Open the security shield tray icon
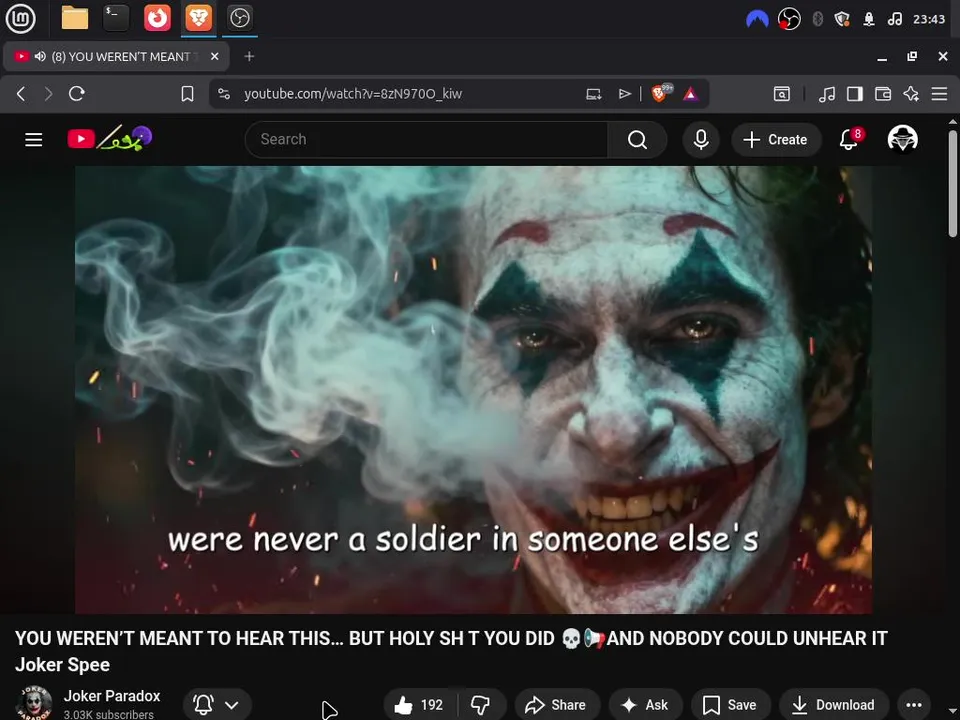Viewport: 960px width, 720px height. (x=842, y=19)
